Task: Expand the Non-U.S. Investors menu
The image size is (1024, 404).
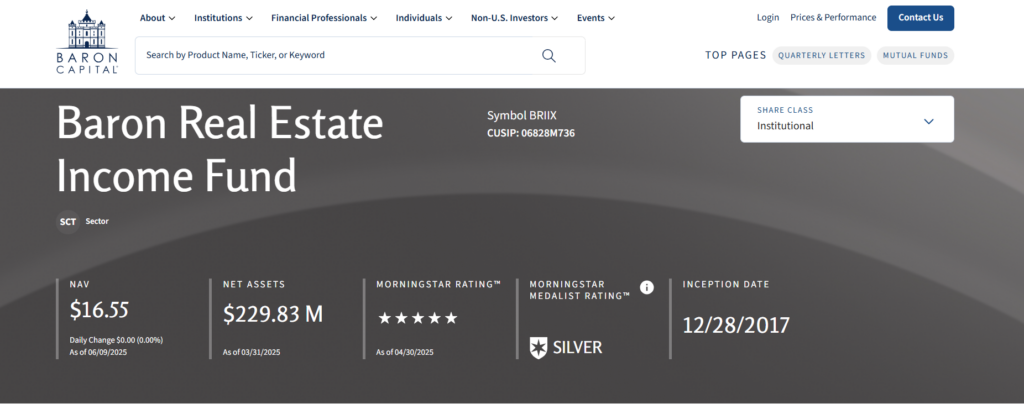Action: pyautogui.click(x=515, y=18)
